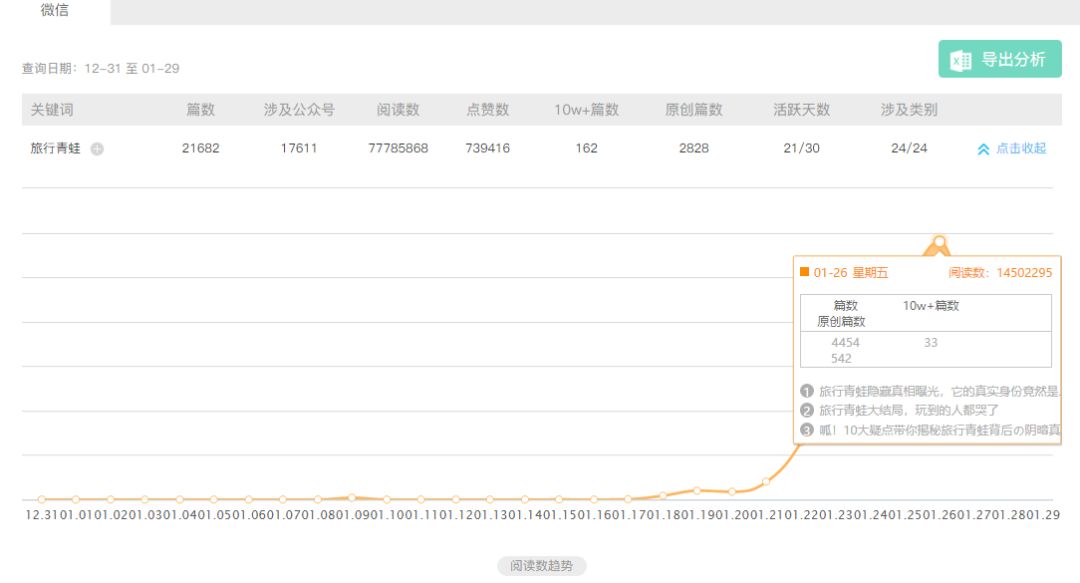
Task: Click the chart data point at 01.09
Action: click(x=352, y=497)
